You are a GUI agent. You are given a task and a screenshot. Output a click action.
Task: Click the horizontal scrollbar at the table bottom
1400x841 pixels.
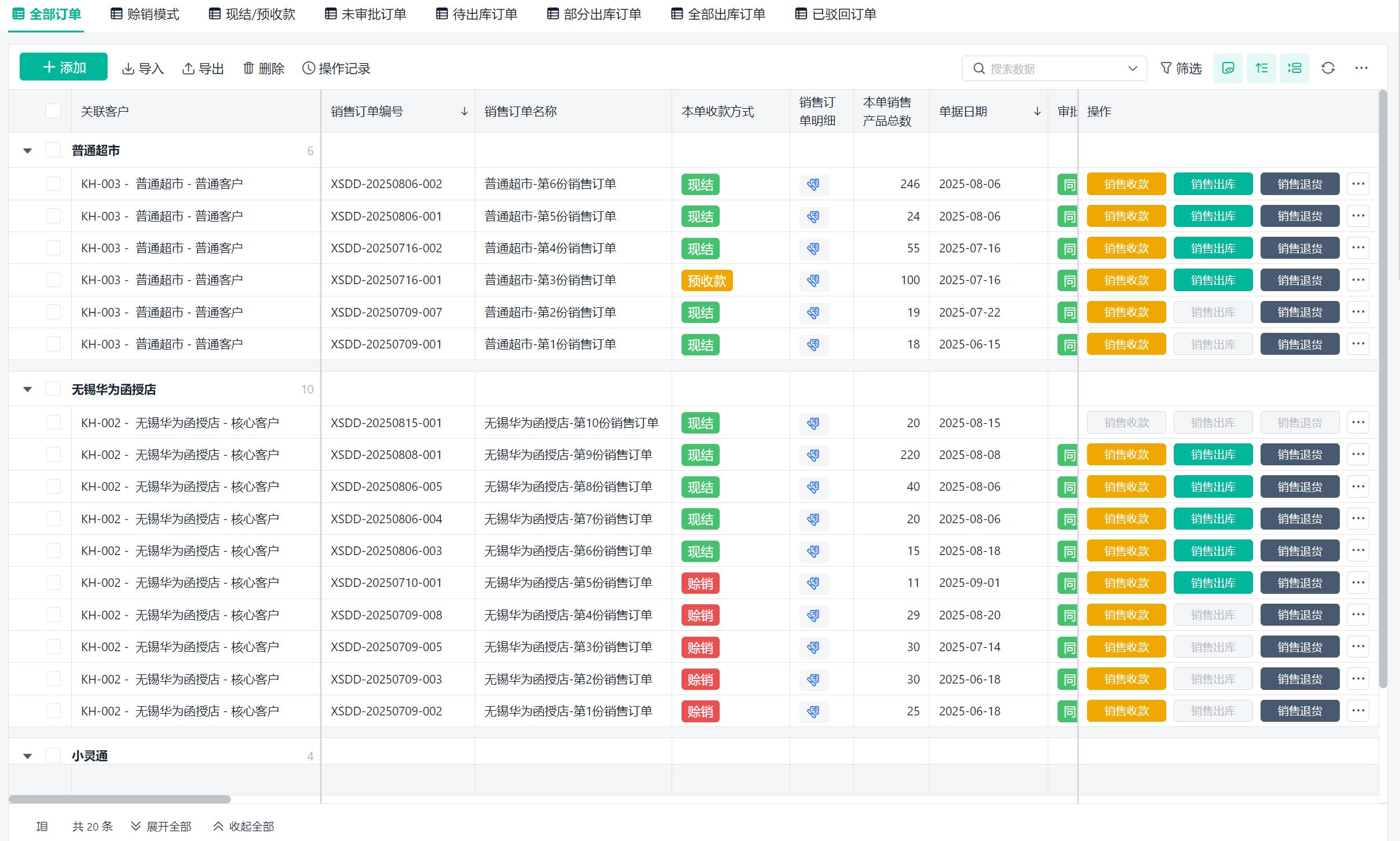point(120,799)
